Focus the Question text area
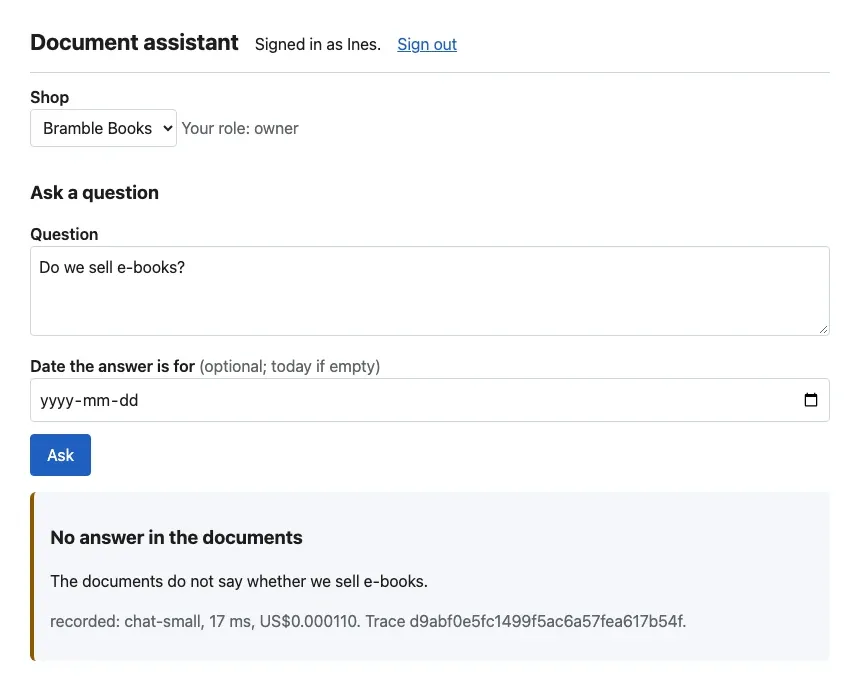The image size is (860, 690). tap(429, 291)
